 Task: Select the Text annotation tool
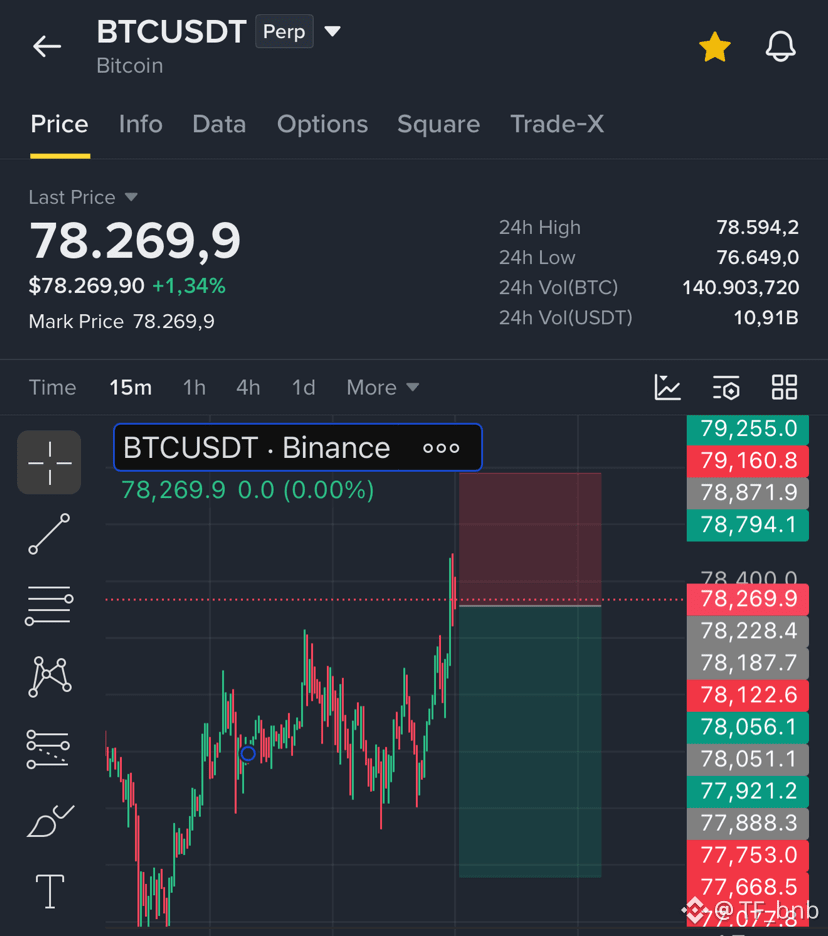tap(50, 891)
